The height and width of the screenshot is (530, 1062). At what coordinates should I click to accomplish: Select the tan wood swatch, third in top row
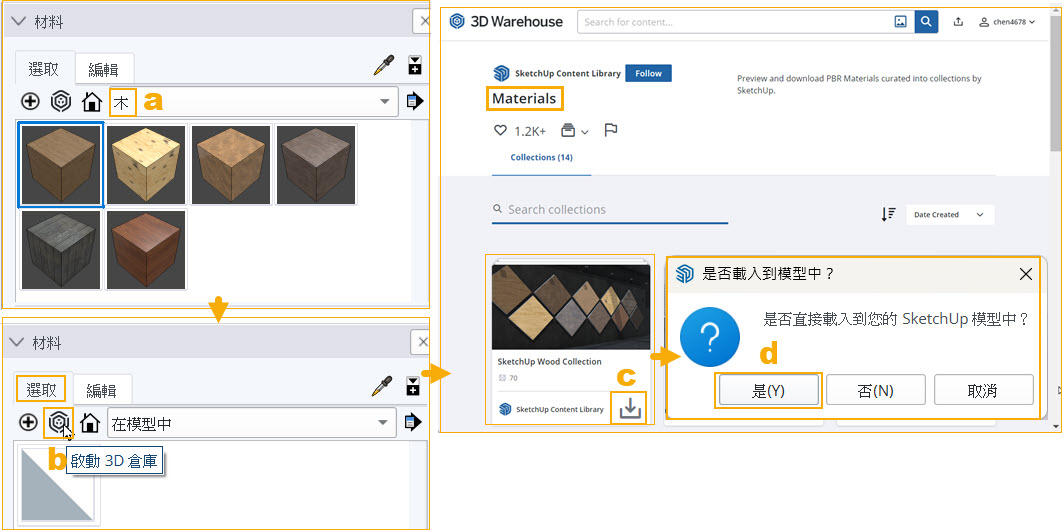[x=231, y=165]
